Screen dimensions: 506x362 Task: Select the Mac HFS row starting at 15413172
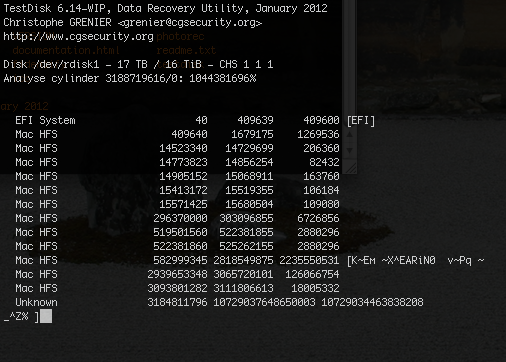click(177, 190)
